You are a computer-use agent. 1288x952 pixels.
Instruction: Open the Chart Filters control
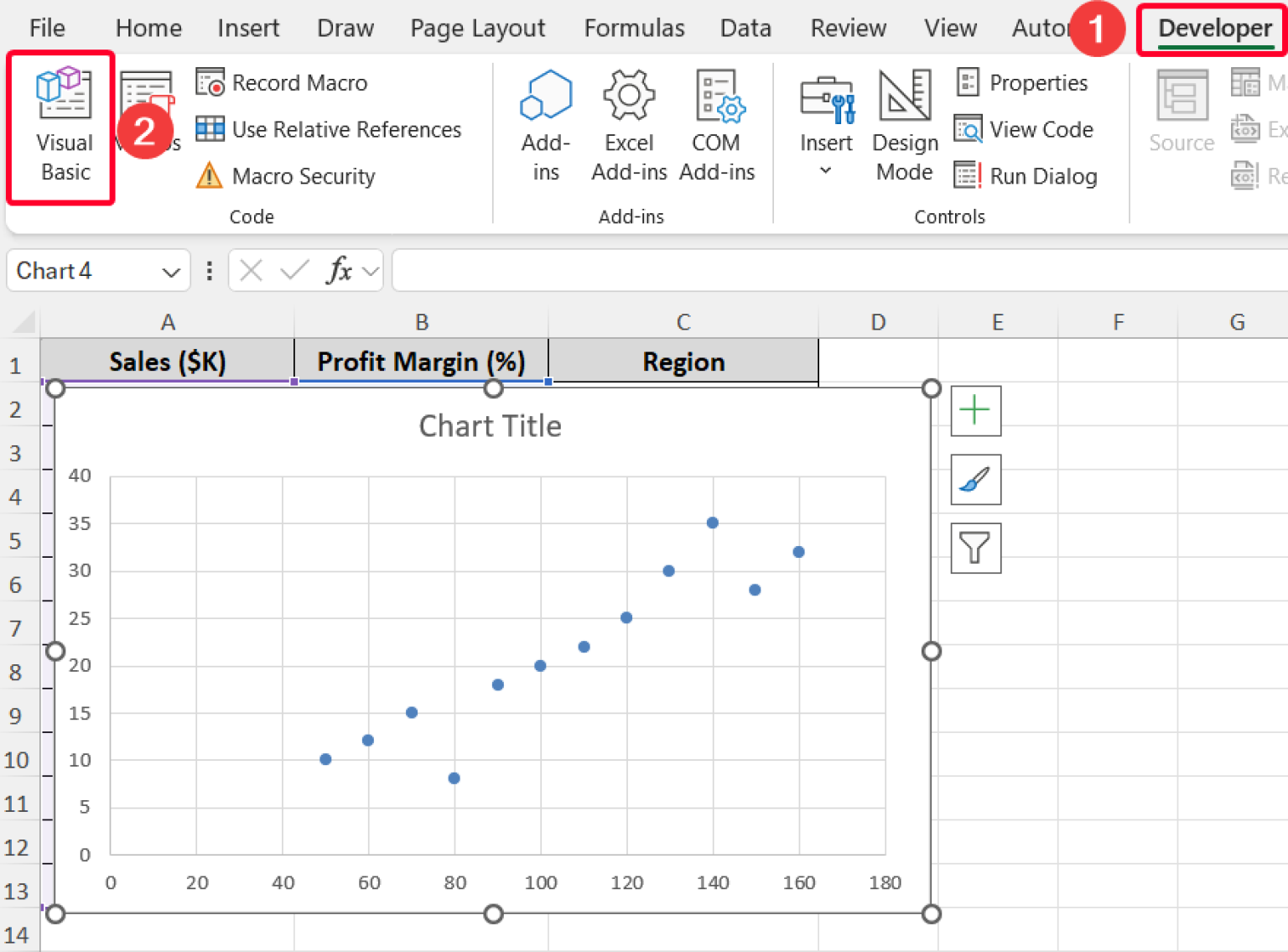click(x=975, y=549)
